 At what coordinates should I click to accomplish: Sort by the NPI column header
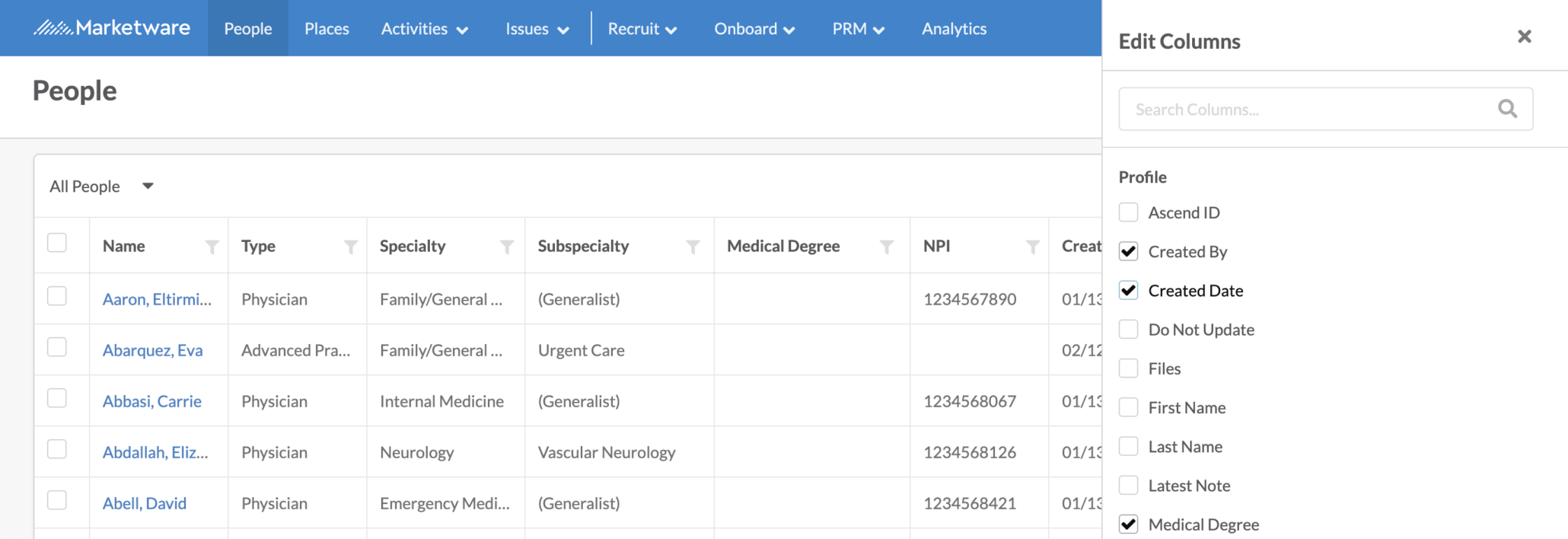coord(936,246)
